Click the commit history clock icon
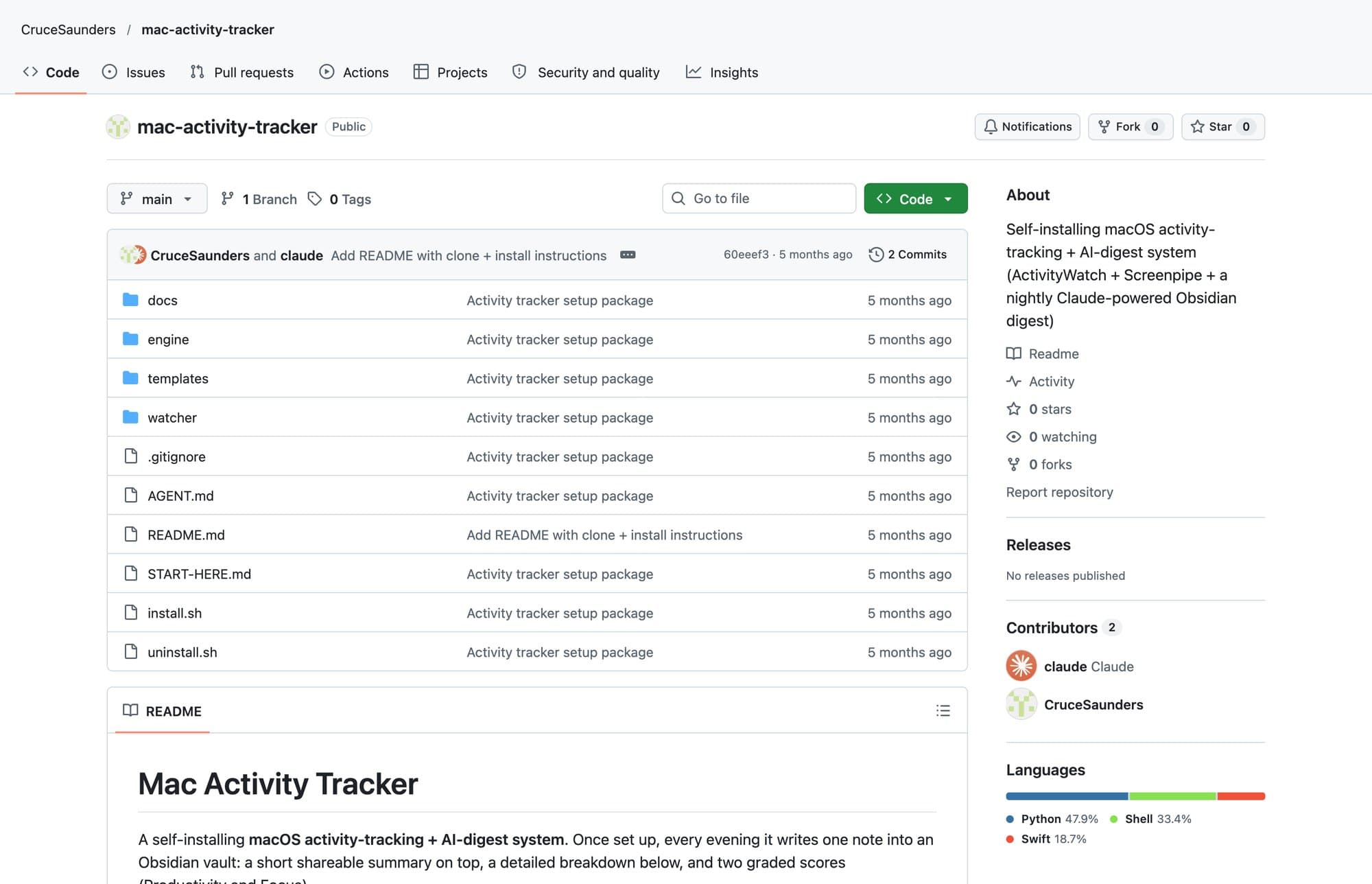This screenshot has width=1372, height=884. coord(876,255)
